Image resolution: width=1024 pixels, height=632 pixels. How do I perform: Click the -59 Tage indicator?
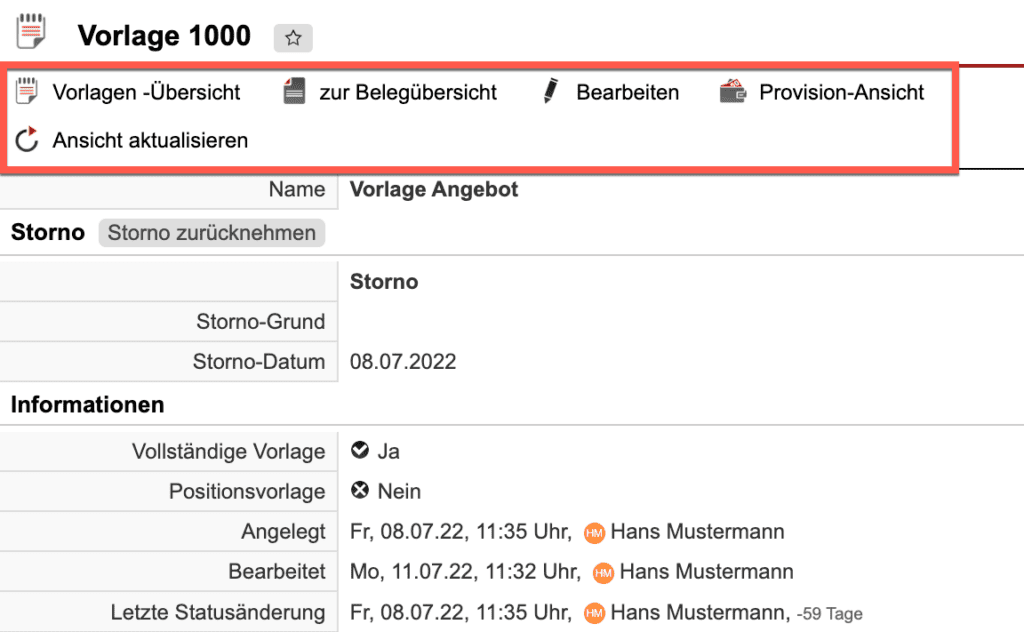pyautogui.click(x=828, y=613)
